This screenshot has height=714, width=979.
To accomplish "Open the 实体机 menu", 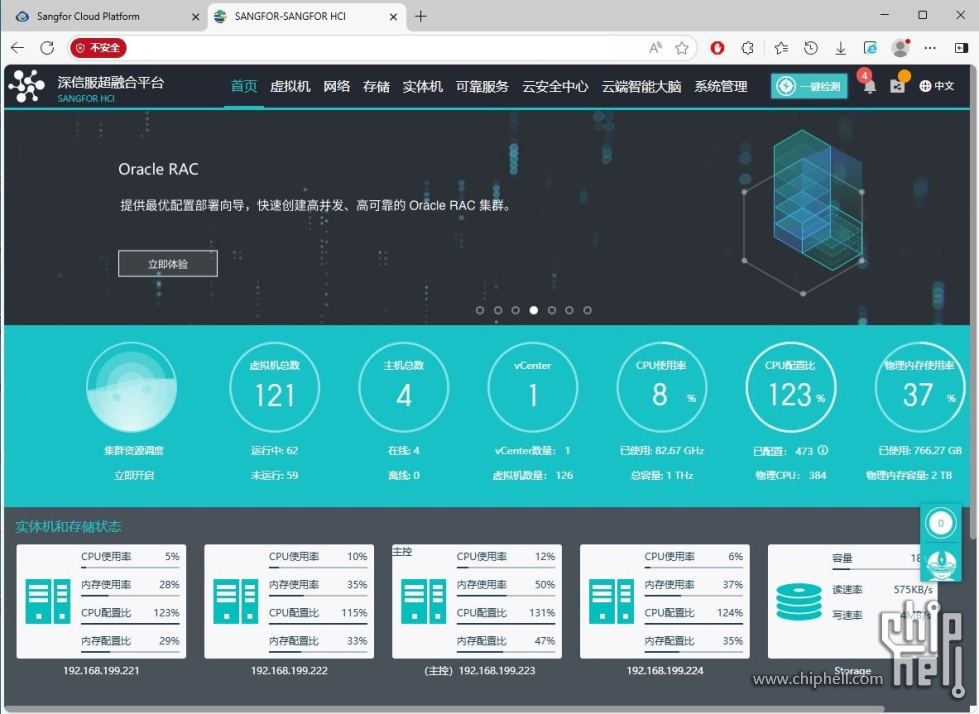I will pos(423,86).
